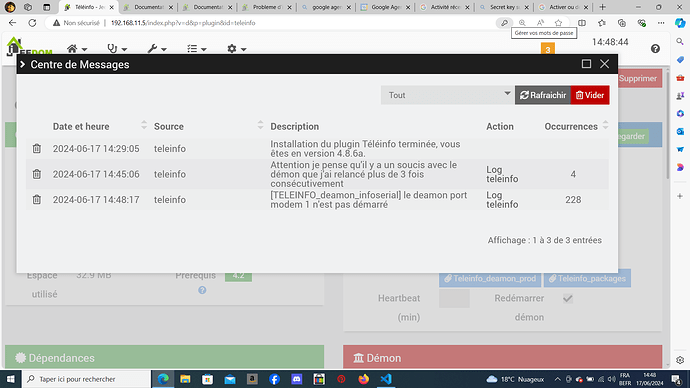The height and width of the screenshot is (388, 690).
Task: Open Visual Studio Code from taskbar
Action: pyautogui.click(x=386, y=379)
